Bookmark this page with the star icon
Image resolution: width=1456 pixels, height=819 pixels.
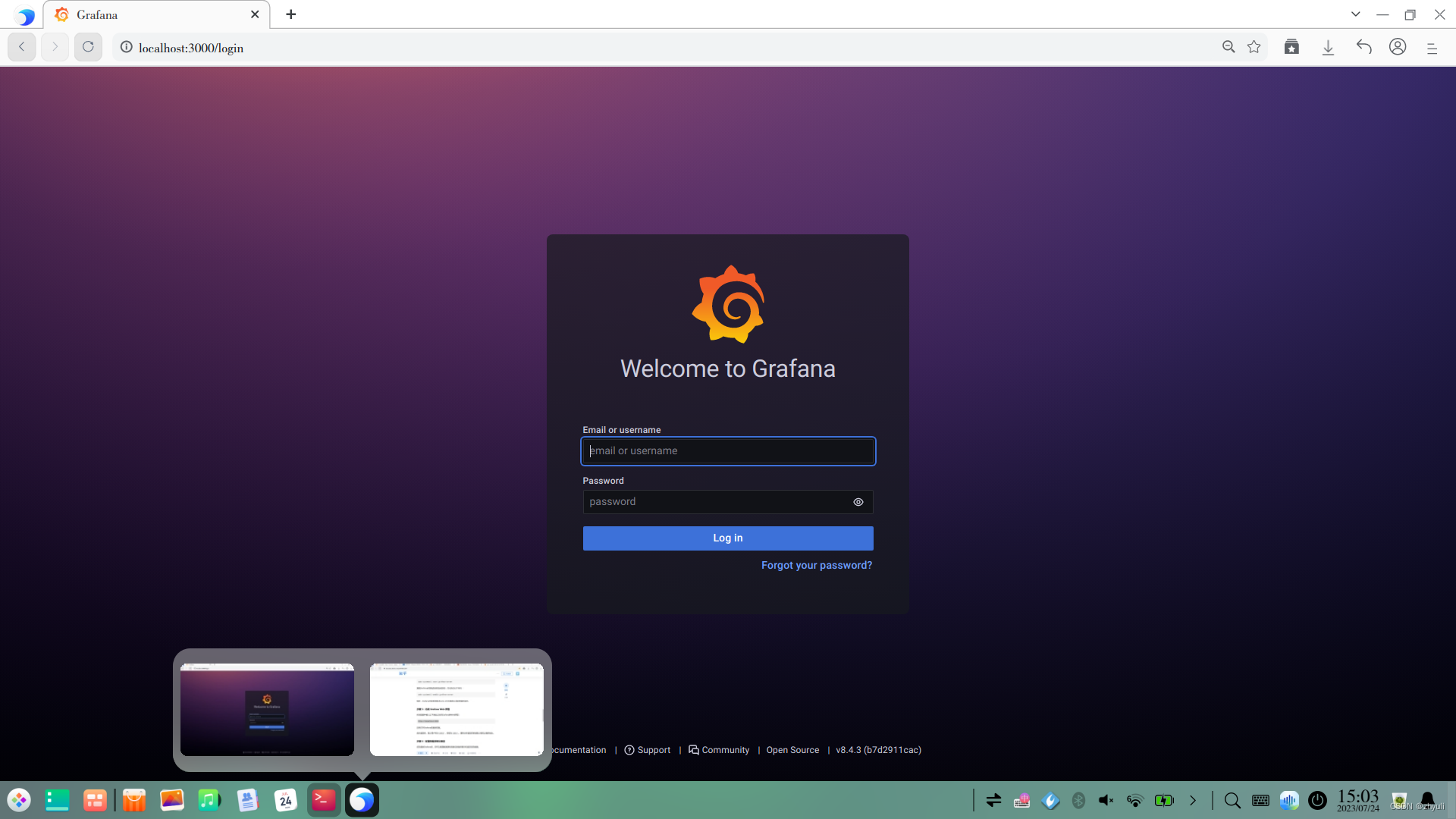point(1254,47)
